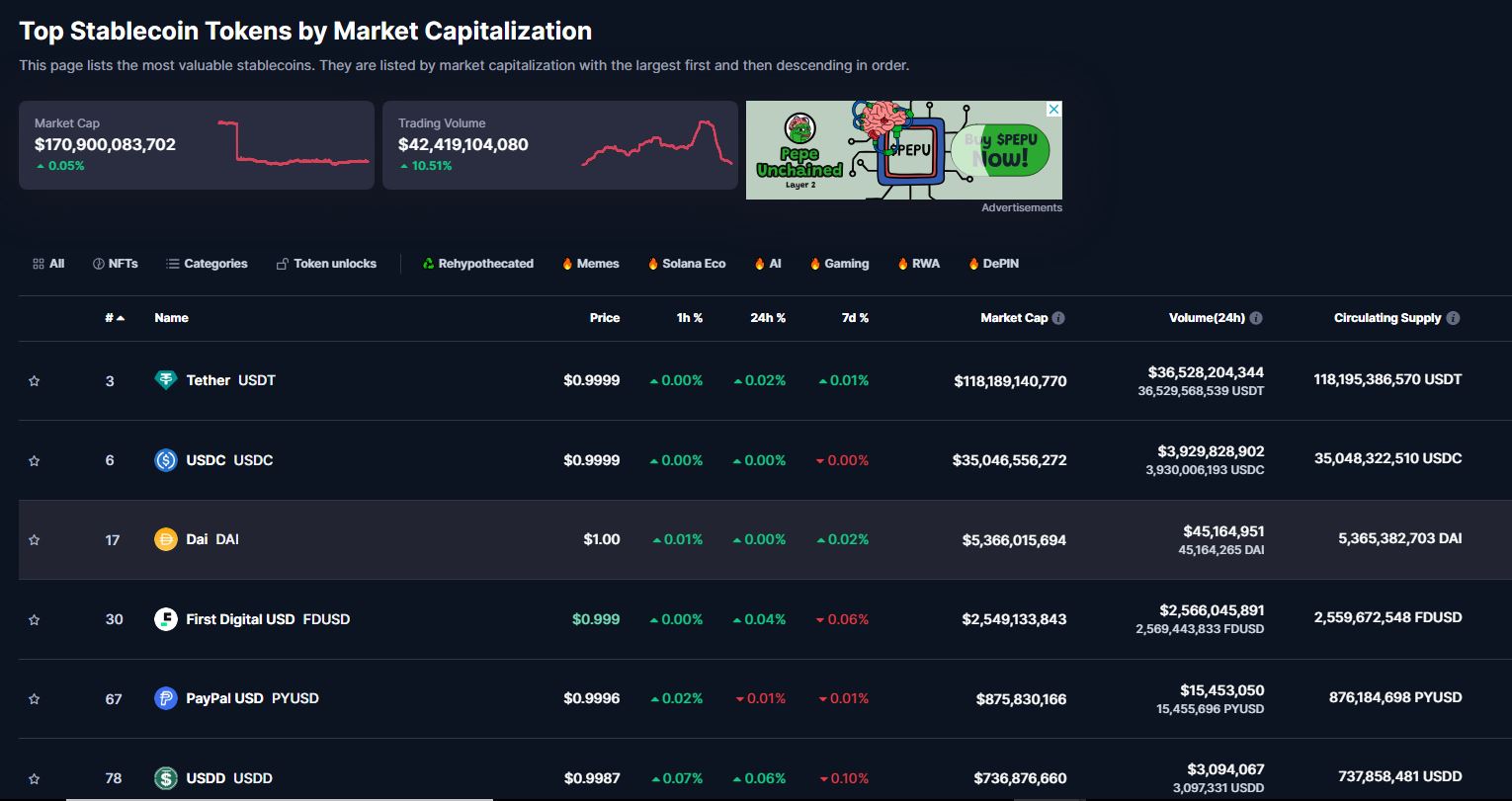Click the USDC coin logo

point(166,460)
